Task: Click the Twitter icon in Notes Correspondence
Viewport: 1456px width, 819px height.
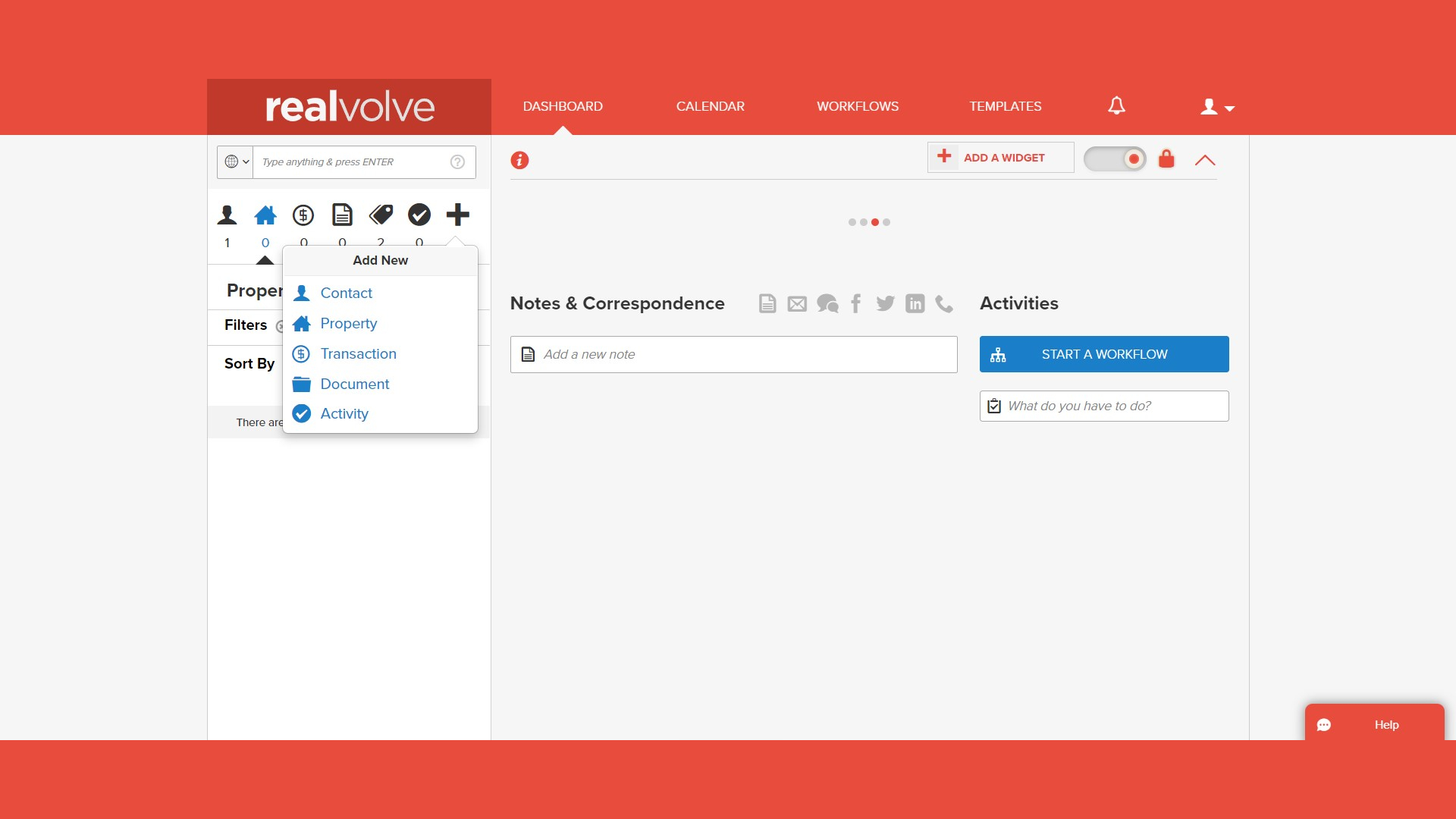Action: pos(885,302)
